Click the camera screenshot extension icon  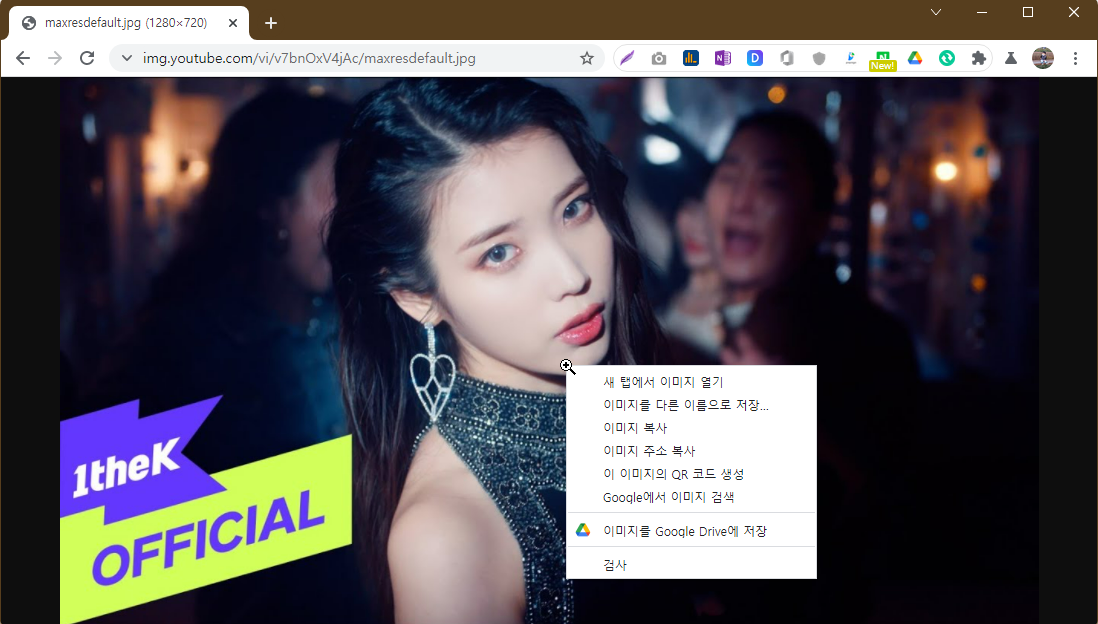click(658, 58)
